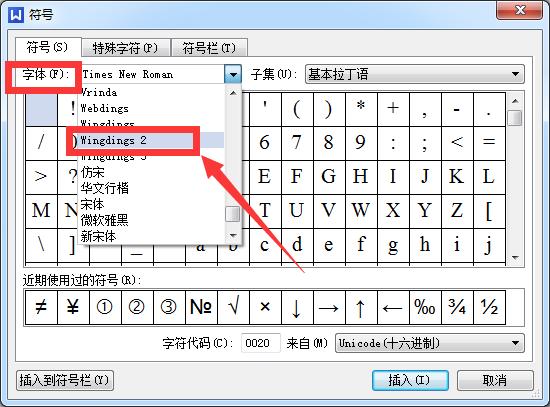Select the digit 6 in the grid
Screen dimensions: 550x407
point(265,143)
